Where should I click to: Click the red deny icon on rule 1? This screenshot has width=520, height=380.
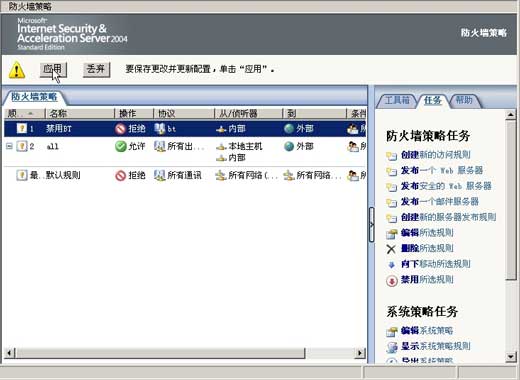tap(120, 129)
